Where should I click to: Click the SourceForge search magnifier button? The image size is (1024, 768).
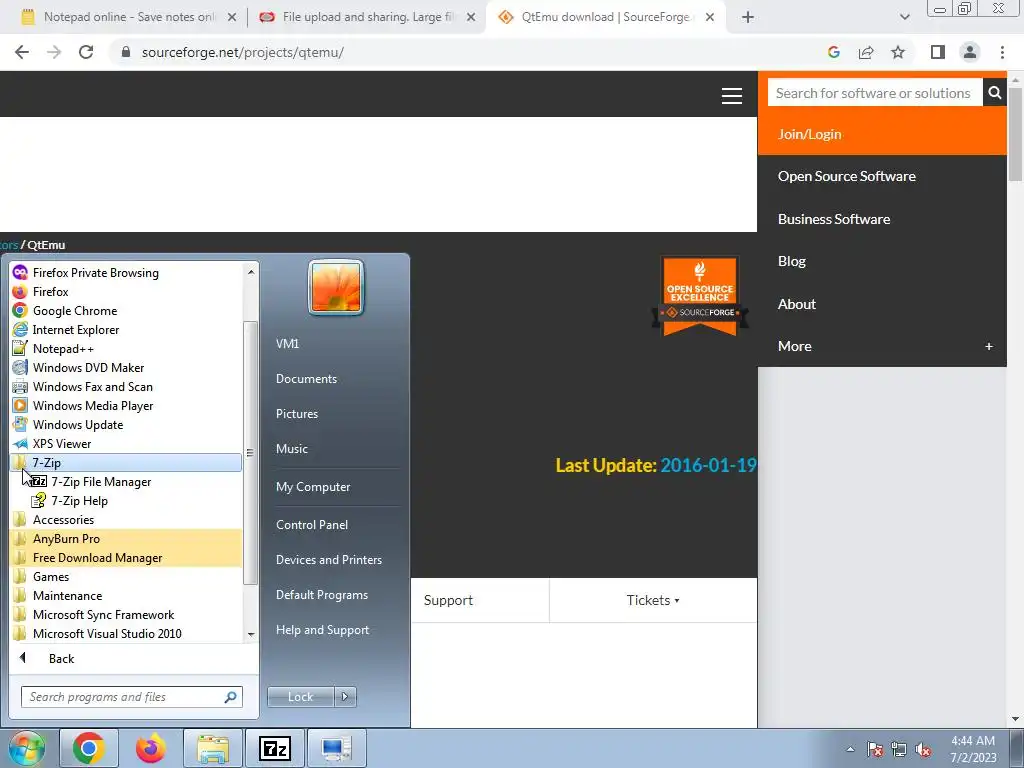[995, 93]
